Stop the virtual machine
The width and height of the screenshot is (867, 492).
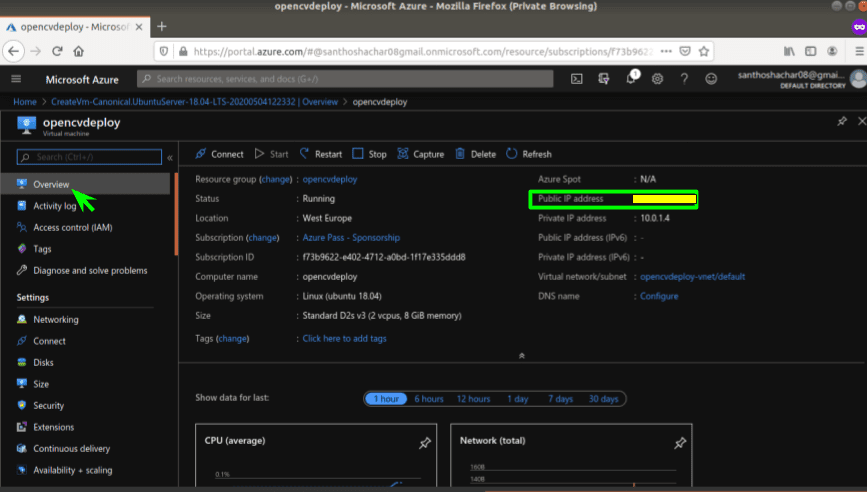click(369, 154)
